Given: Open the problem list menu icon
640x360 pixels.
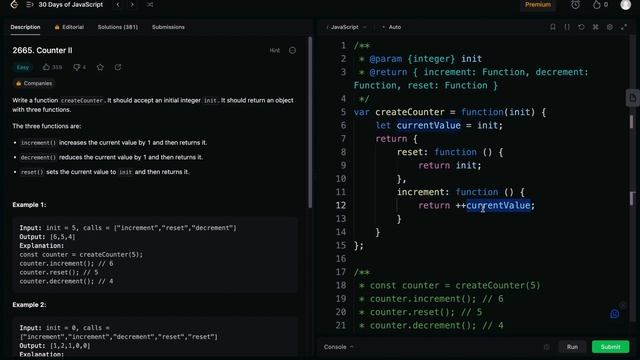Looking at the screenshot, I should [x=30, y=4].
